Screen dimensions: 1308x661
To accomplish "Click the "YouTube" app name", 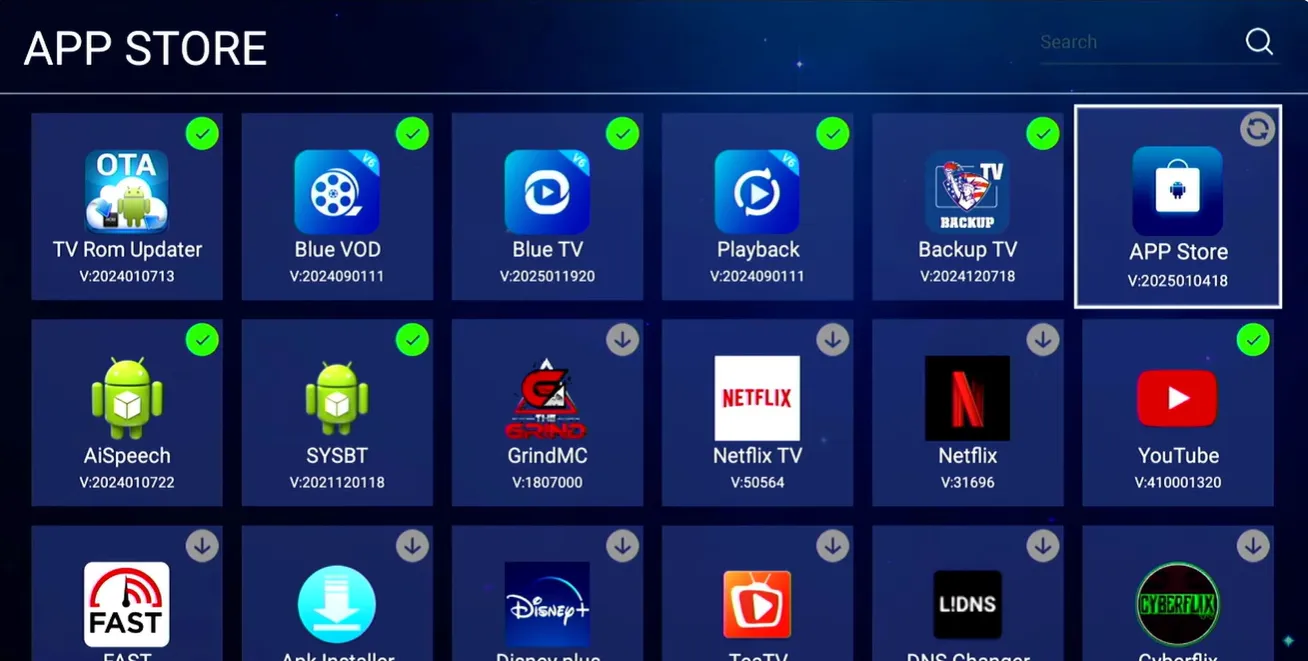I will pos(1178,456).
